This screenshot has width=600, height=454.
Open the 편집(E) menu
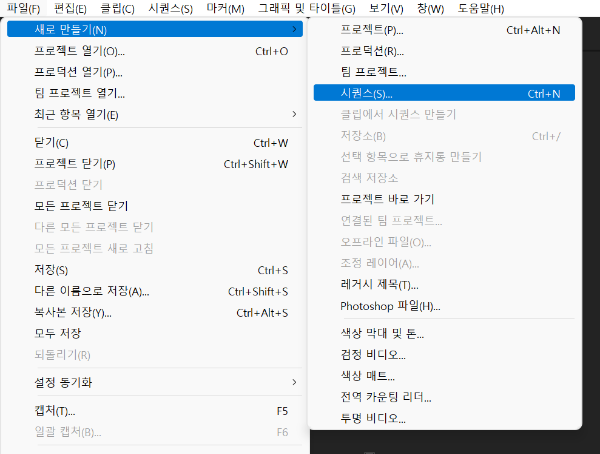point(70,8)
